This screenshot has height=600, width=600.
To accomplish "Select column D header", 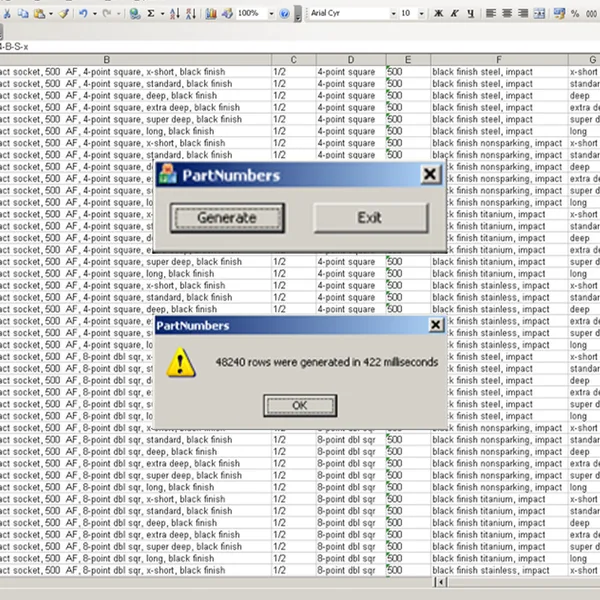I will coord(351,60).
